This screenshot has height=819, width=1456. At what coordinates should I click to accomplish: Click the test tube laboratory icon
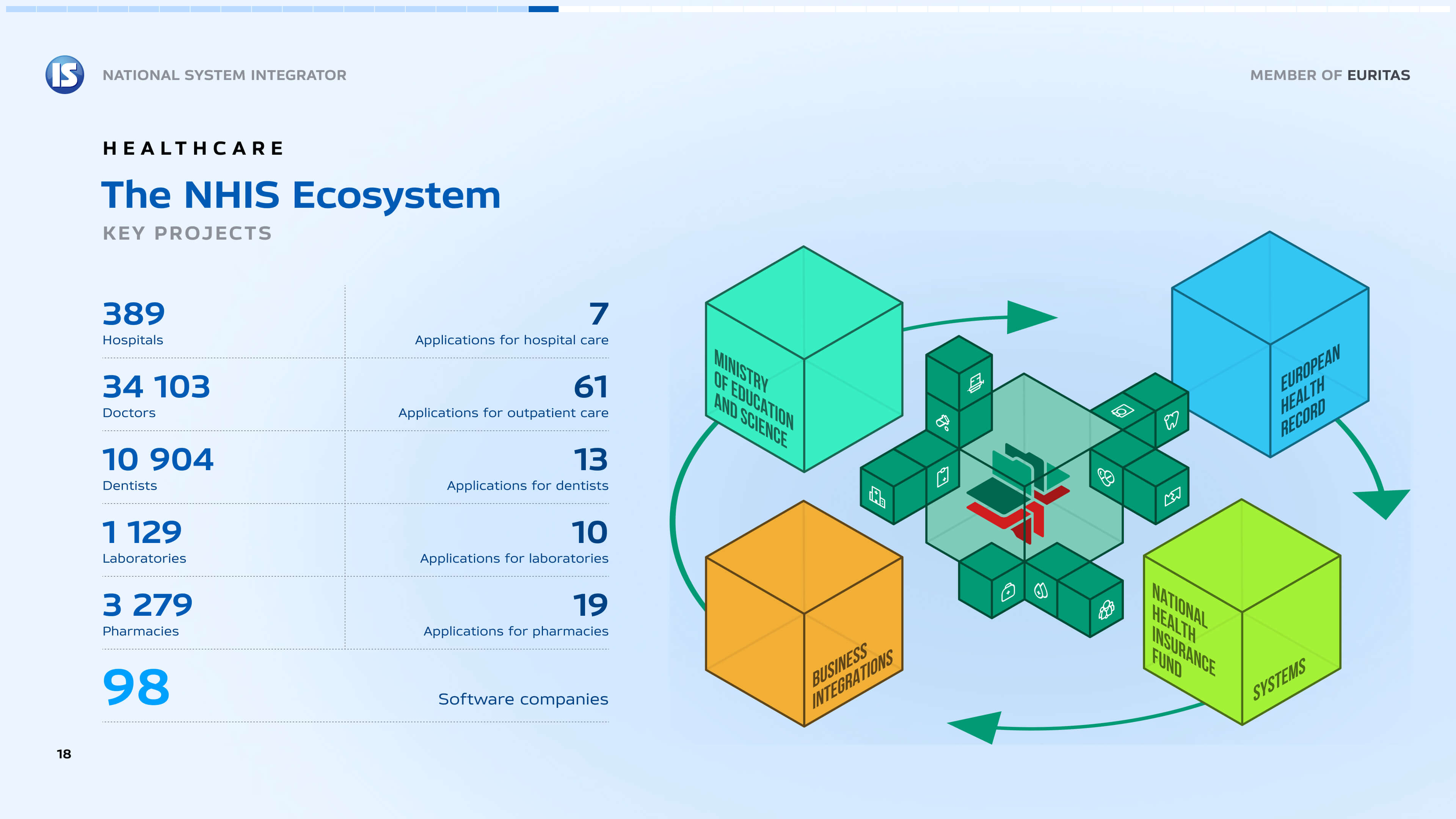(943, 422)
